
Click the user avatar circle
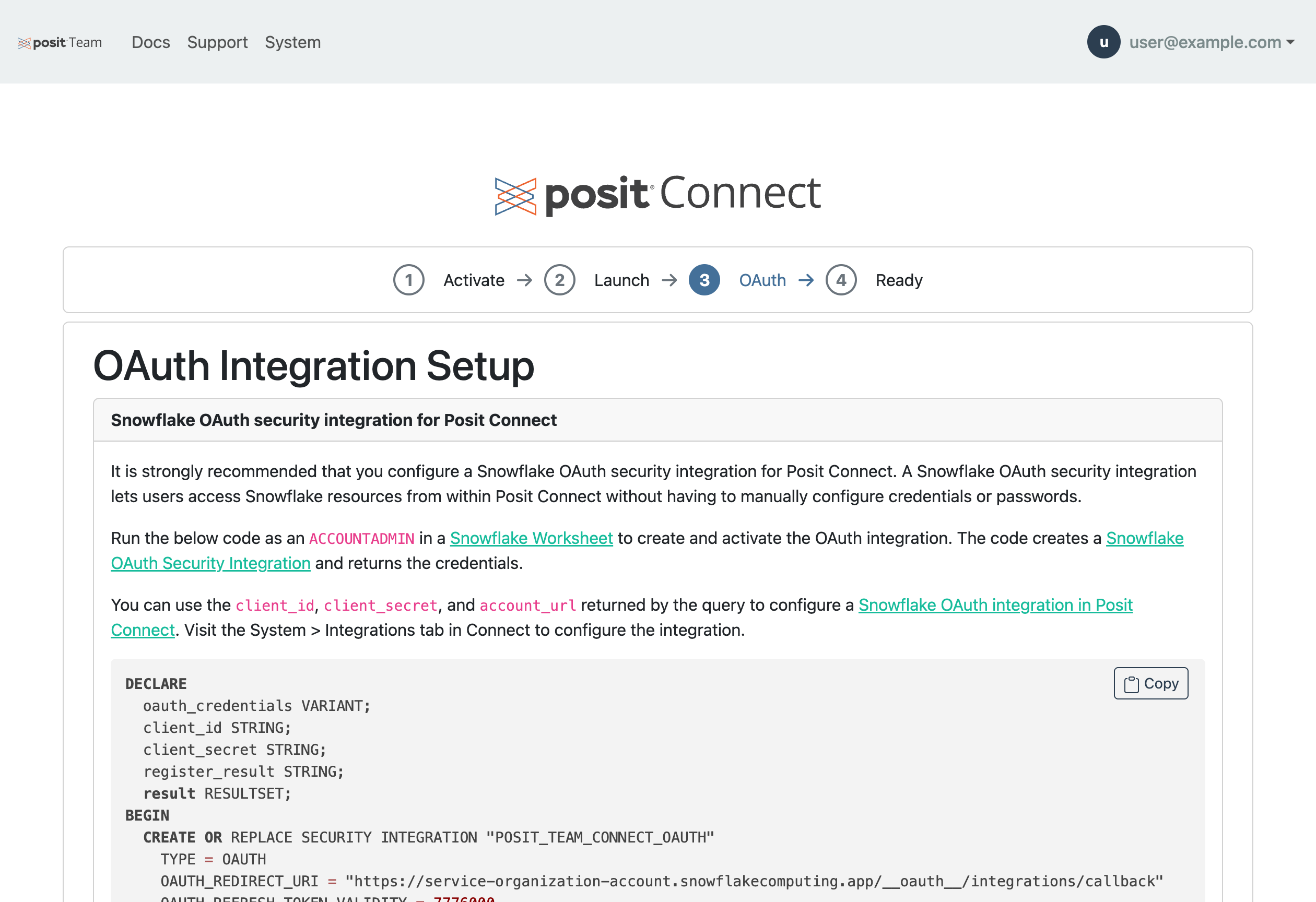coord(1103,42)
